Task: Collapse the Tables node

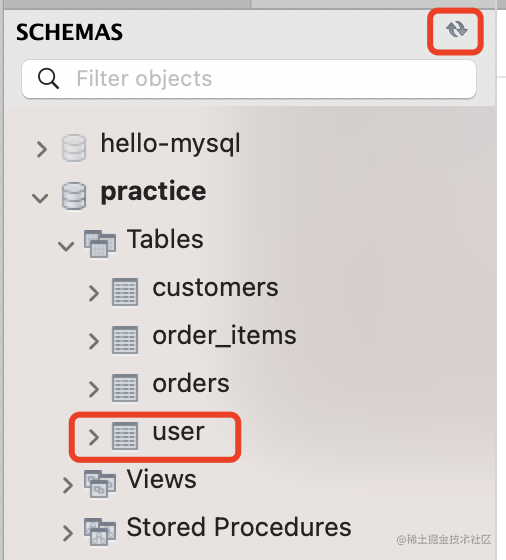Action: 66,246
